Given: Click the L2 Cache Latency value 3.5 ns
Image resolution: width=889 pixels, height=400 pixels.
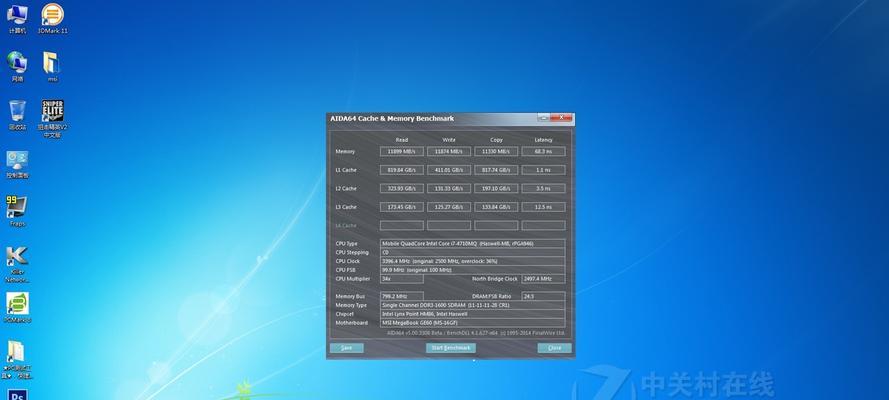Looking at the screenshot, I should 543,188.
